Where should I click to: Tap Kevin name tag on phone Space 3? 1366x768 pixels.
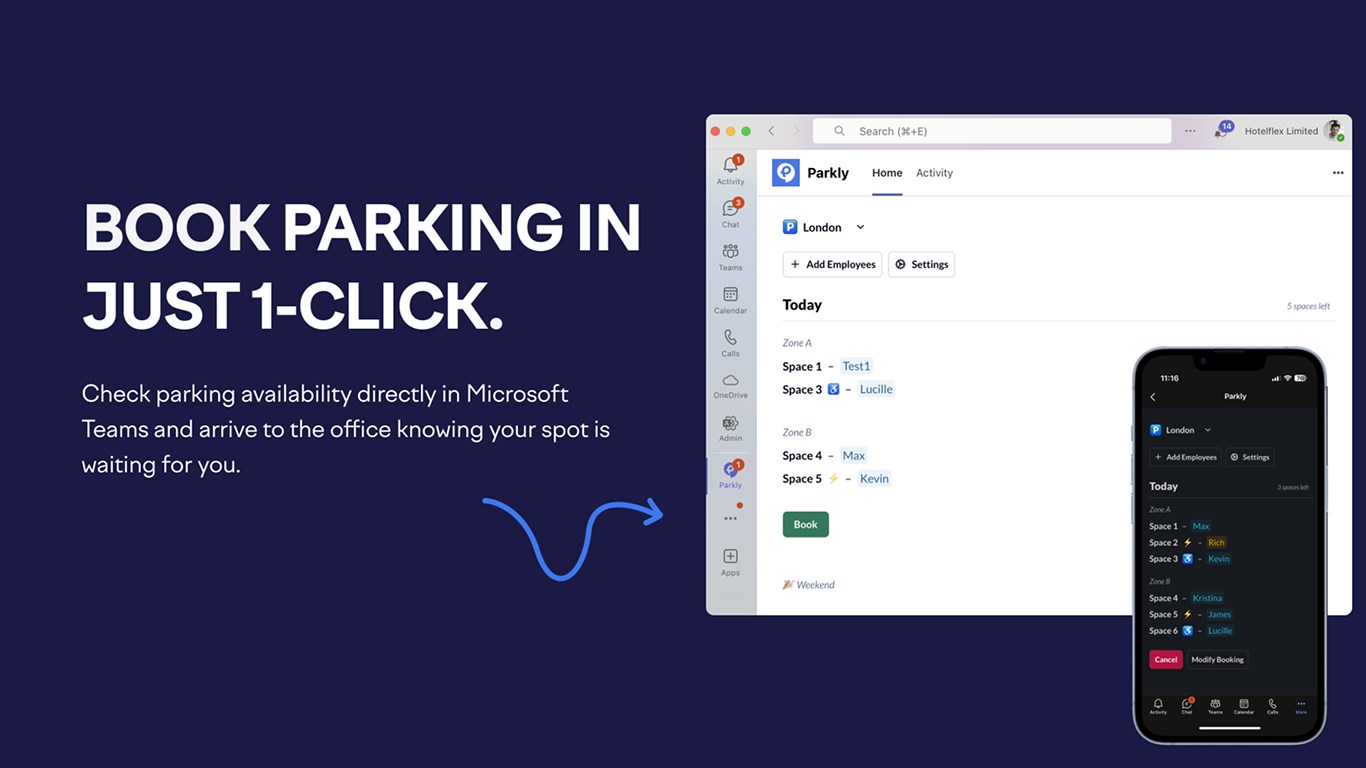tap(1219, 559)
